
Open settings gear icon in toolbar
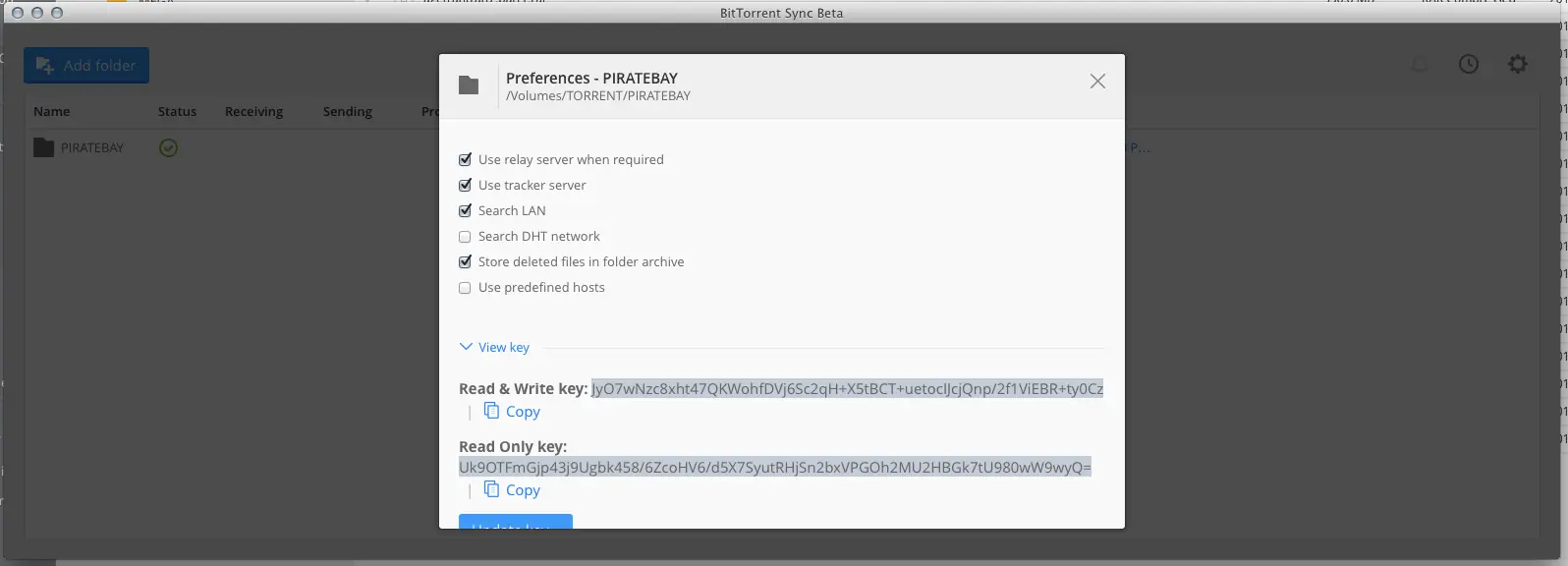(1518, 64)
